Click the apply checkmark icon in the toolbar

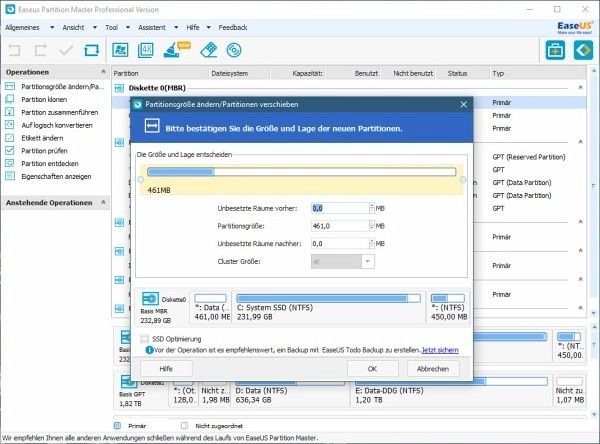(66, 50)
